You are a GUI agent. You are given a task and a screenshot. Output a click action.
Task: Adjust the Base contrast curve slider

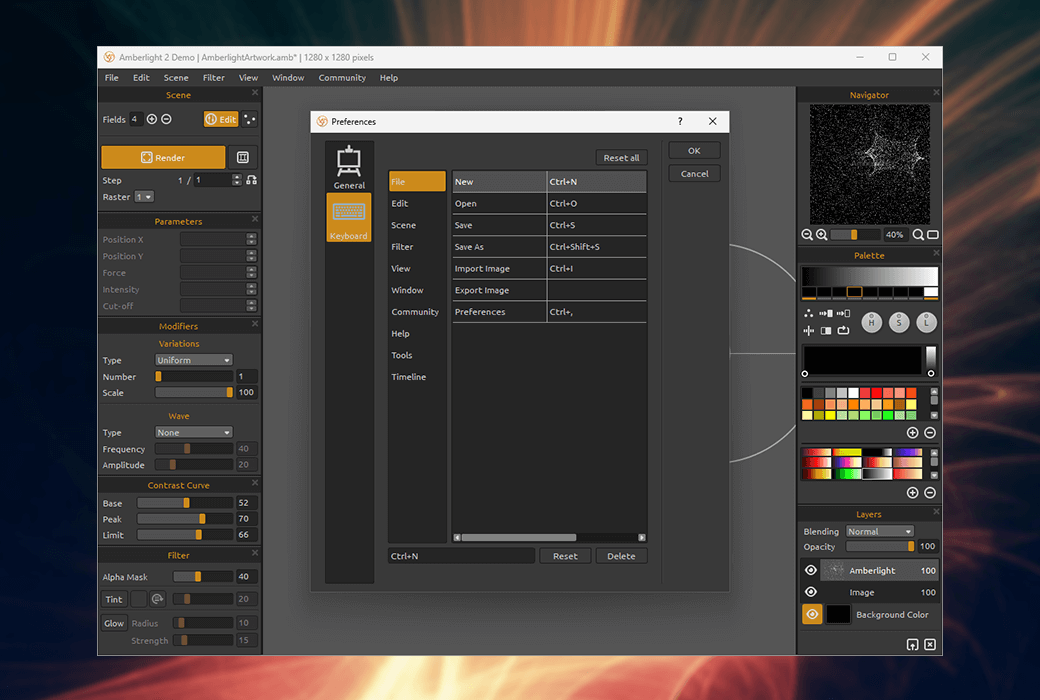click(185, 503)
